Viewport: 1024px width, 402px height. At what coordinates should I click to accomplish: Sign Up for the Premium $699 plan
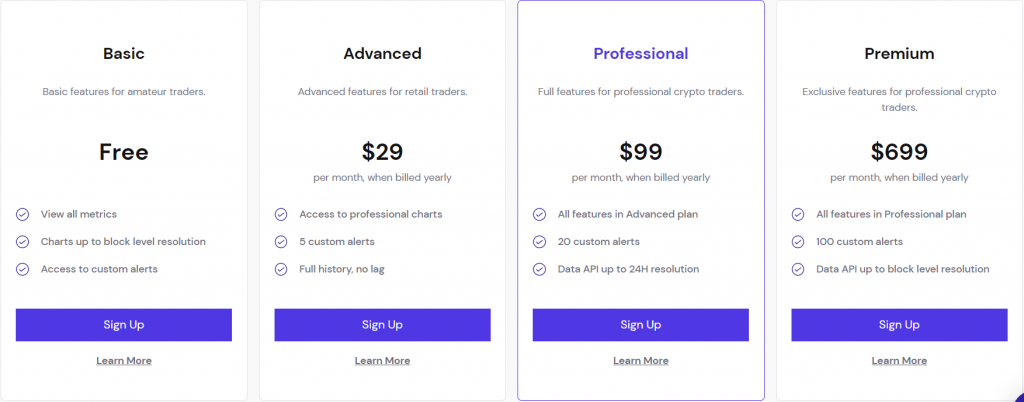pos(899,325)
